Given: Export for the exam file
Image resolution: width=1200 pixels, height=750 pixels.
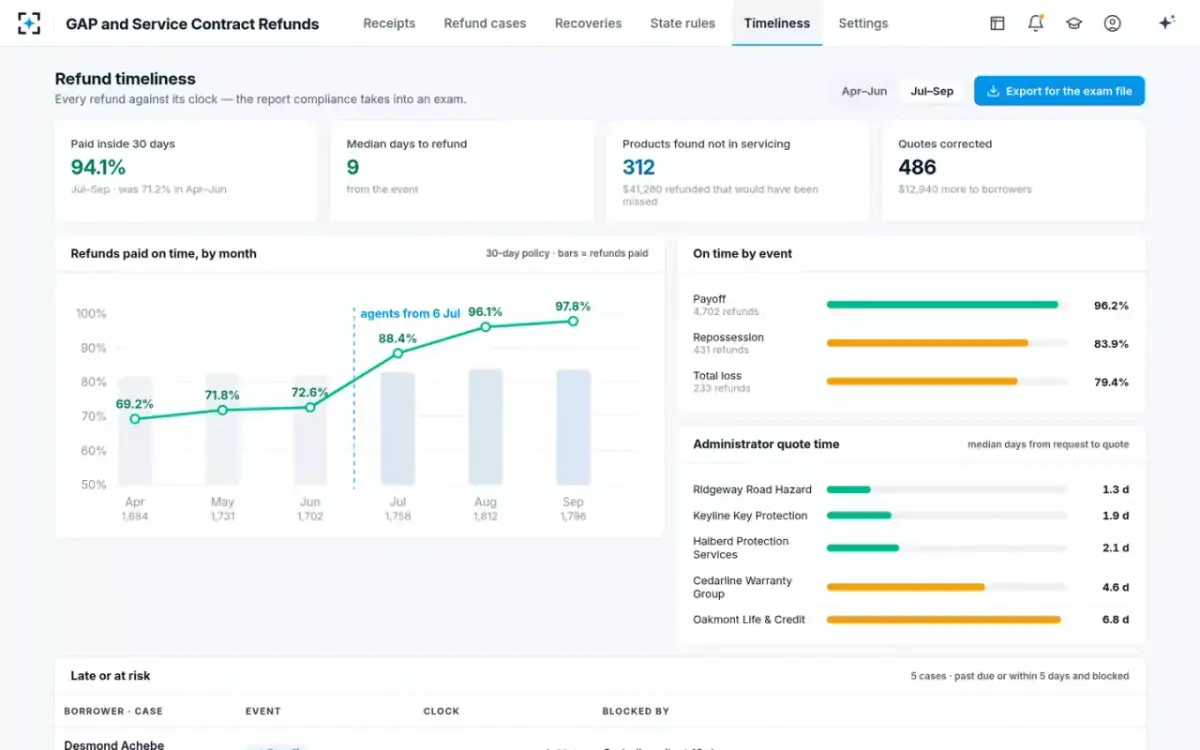Looking at the screenshot, I should tap(1059, 91).
